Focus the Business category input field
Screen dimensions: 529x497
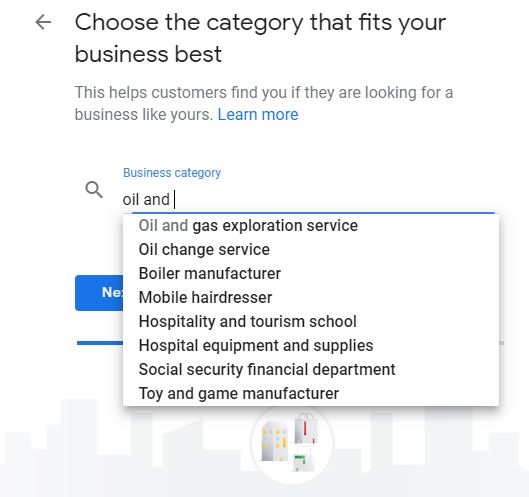pyautogui.click(x=309, y=199)
